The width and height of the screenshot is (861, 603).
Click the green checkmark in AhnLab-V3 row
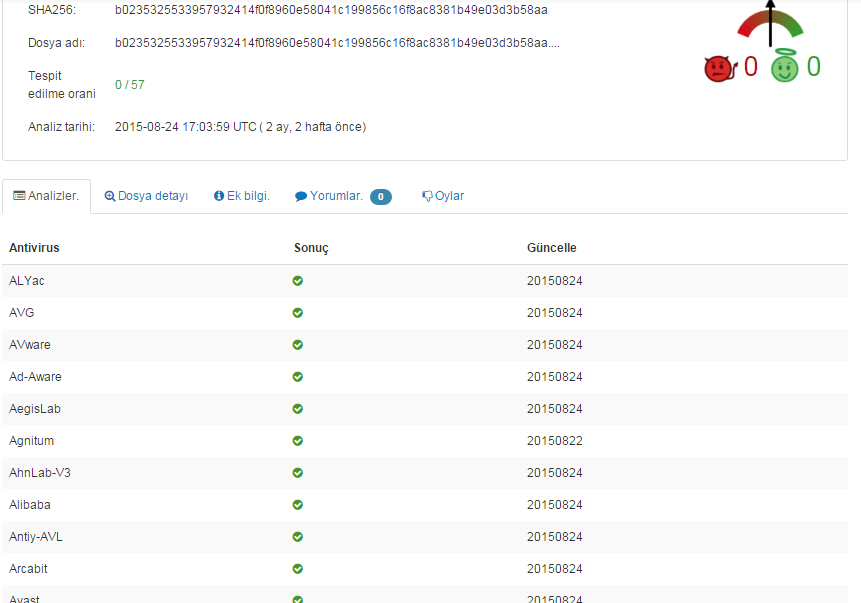pos(298,473)
